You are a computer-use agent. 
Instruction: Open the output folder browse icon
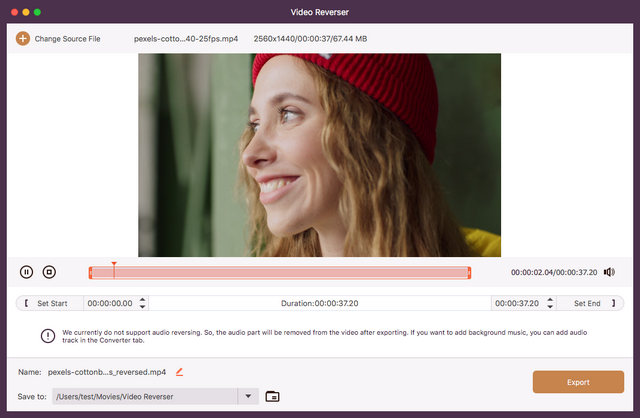coord(272,396)
